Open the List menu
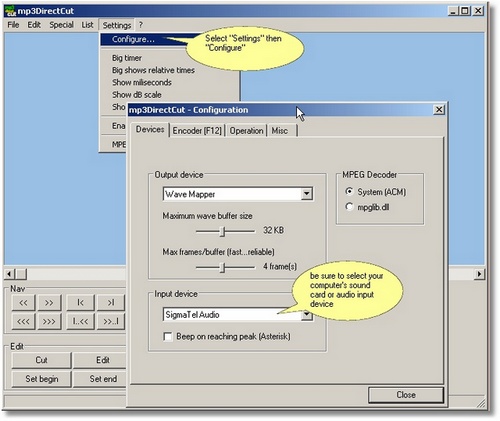The height and width of the screenshot is (421, 500). pos(87,25)
